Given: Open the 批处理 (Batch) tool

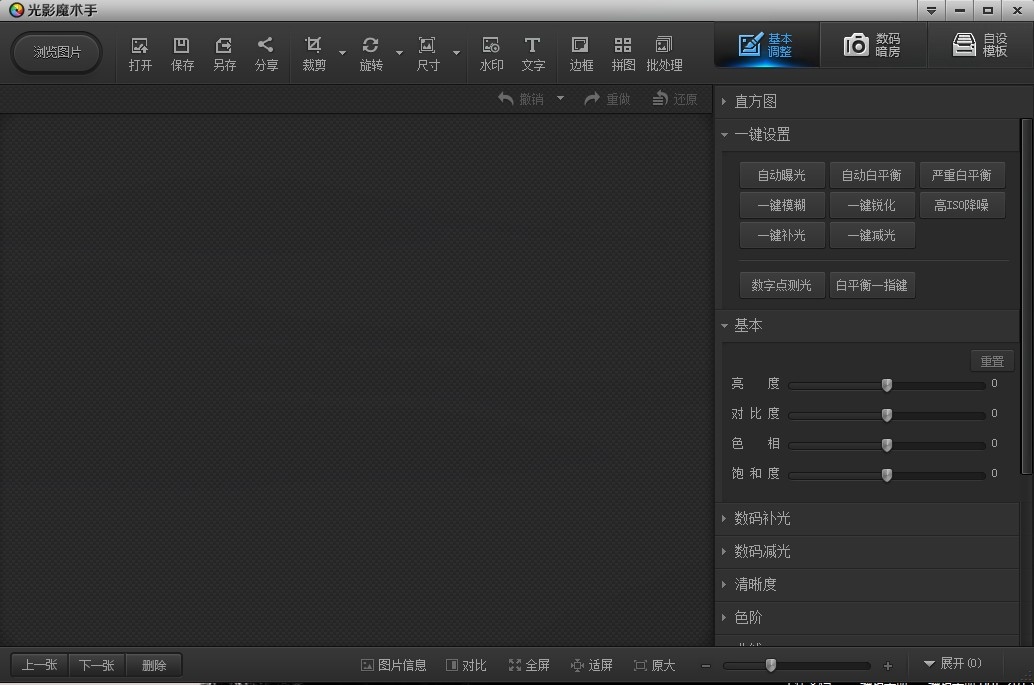Looking at the screenshot, I should pyautogui.click(x=664, y=53).
